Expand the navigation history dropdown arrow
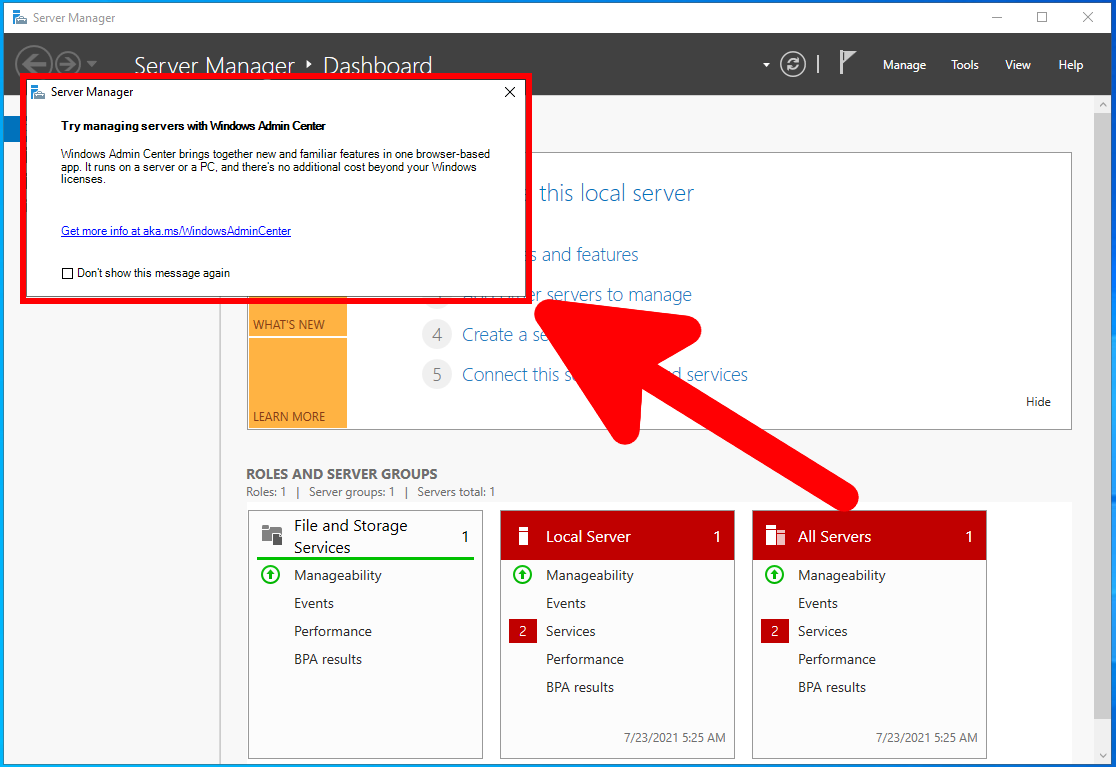This screenshot has width=1116, height=767. 92,64
